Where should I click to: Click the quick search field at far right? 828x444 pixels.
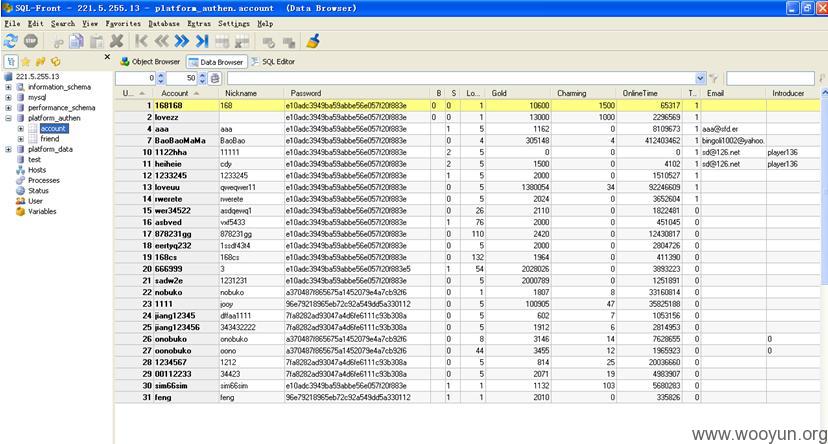point(770,79)
